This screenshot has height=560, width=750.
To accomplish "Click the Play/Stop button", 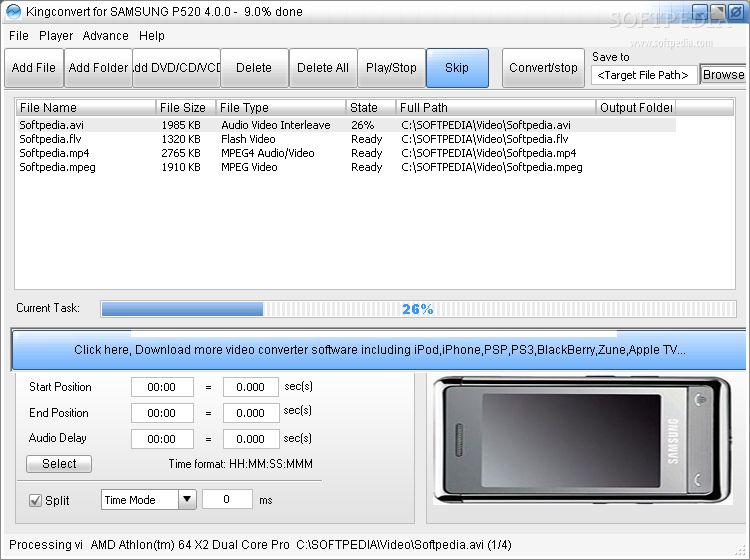I will point(391,68).
